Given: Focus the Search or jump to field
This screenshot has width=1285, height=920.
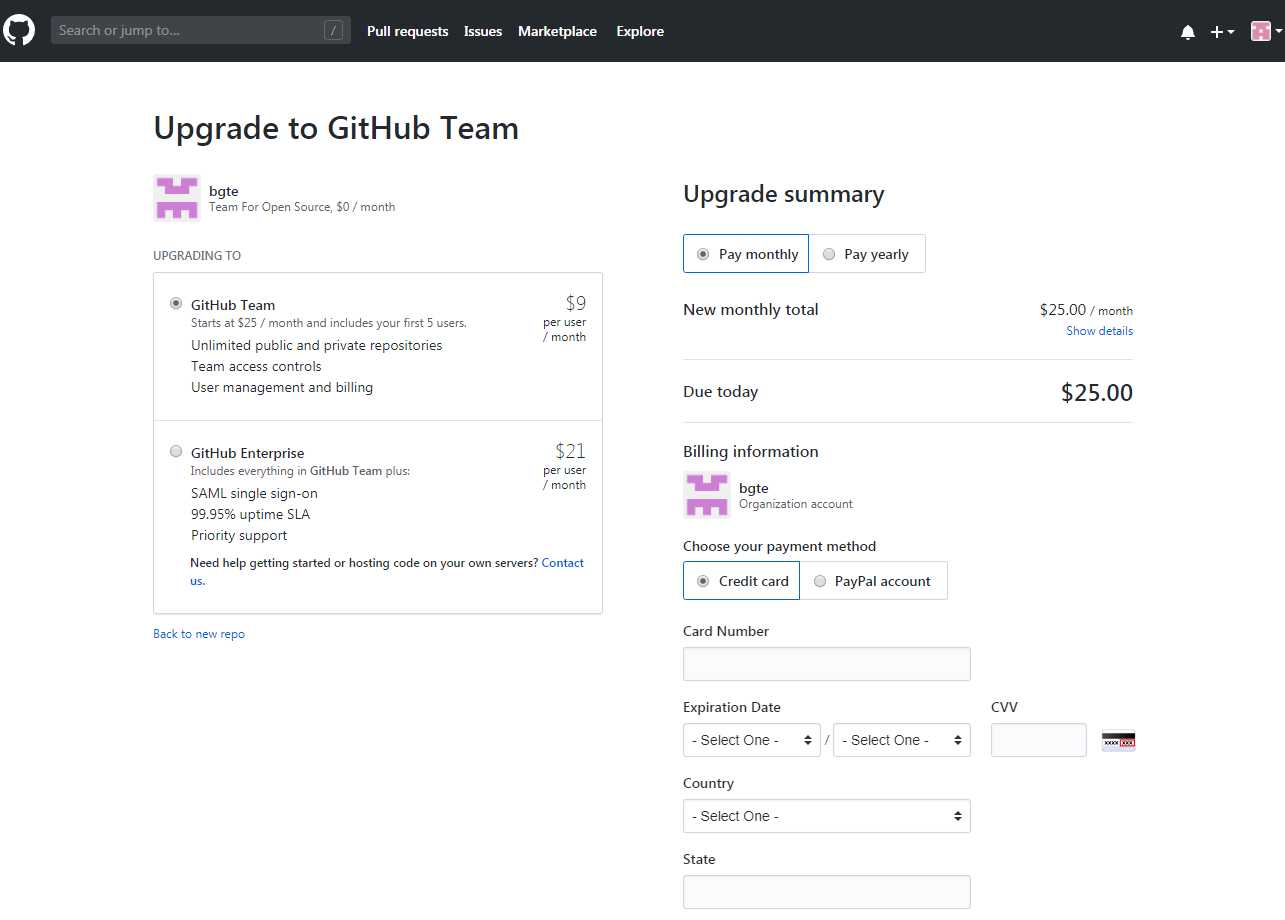Looking at the screenshot, I should [x=201, y=30].
